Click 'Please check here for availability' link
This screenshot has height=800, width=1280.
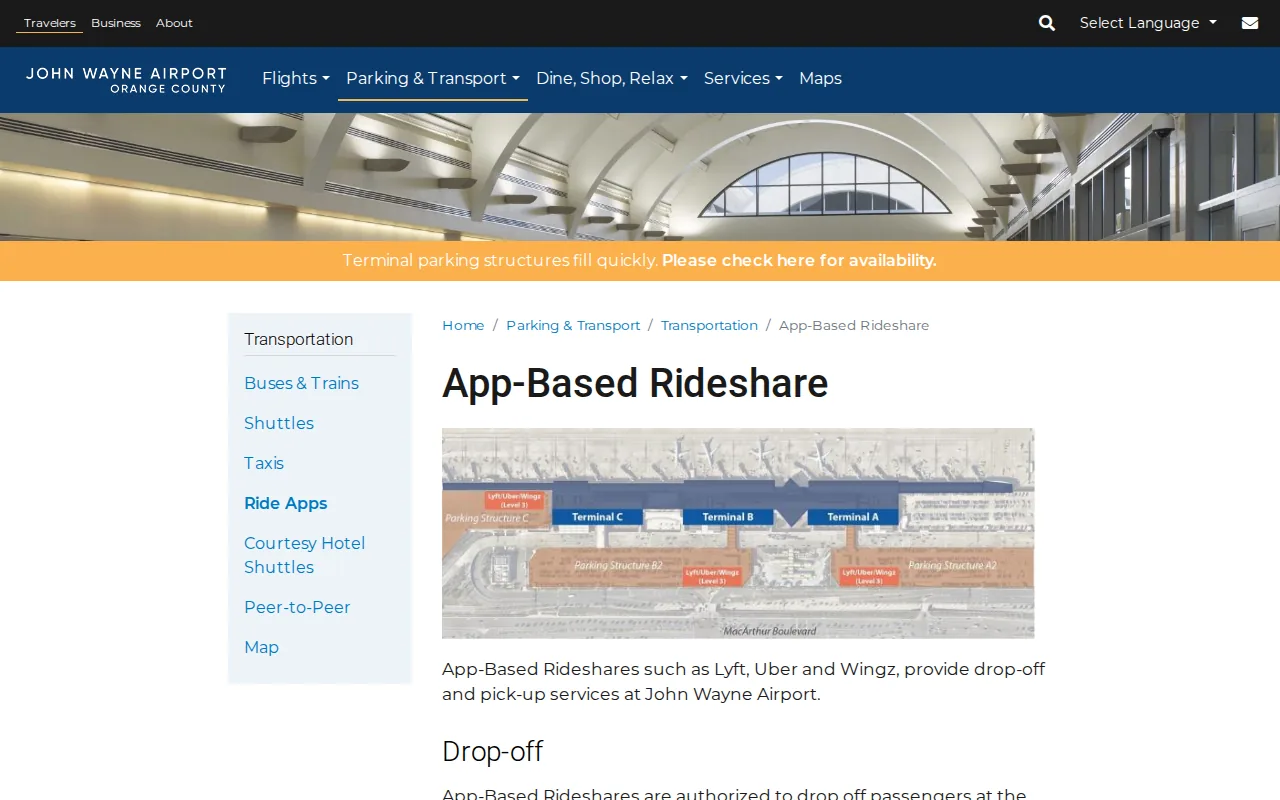tap(799, 261)
